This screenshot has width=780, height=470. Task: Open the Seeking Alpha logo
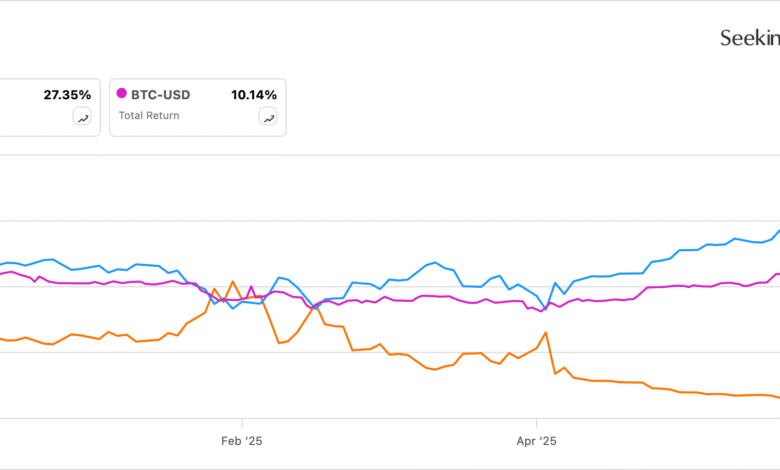tap(749, 38)
